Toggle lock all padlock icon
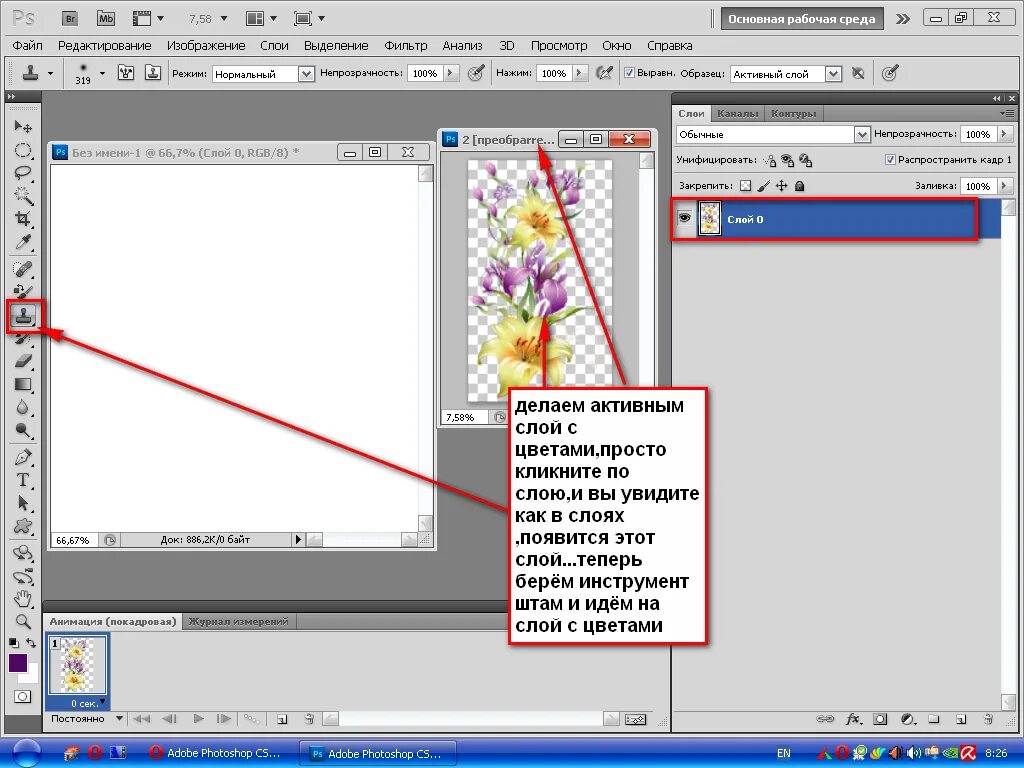This screenshot has width=1024, height=768. (x=799, y=186)
